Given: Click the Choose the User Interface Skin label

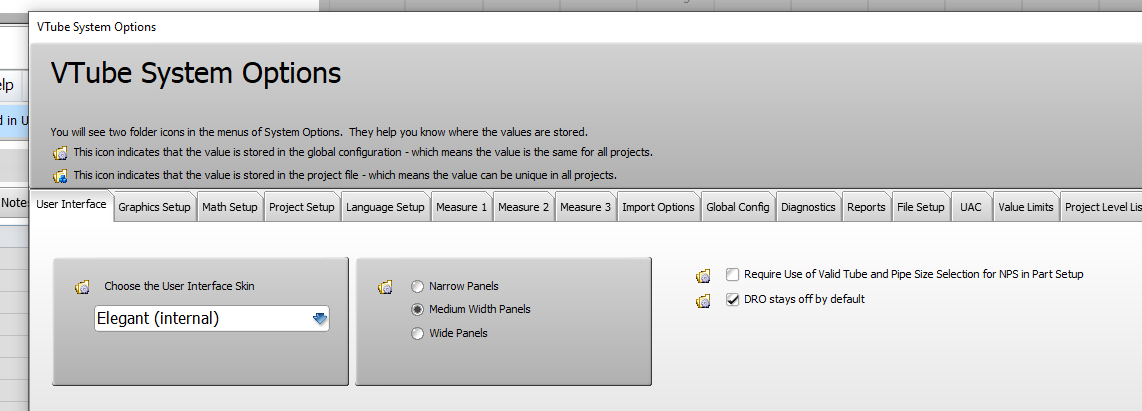Looking at the screenshot, I should tap(179, 286).
